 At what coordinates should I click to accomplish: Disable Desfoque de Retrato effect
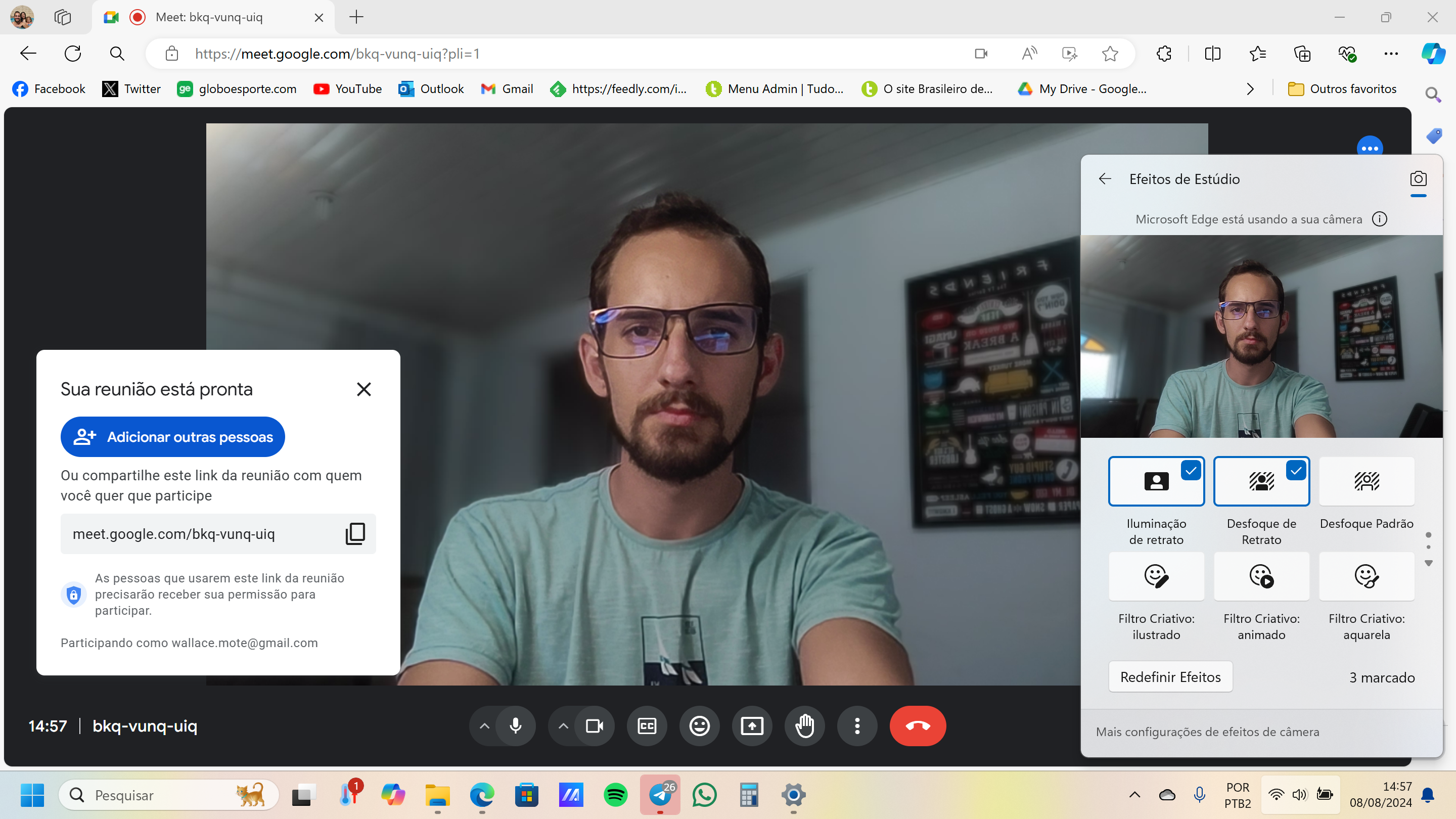[1261, 481]
